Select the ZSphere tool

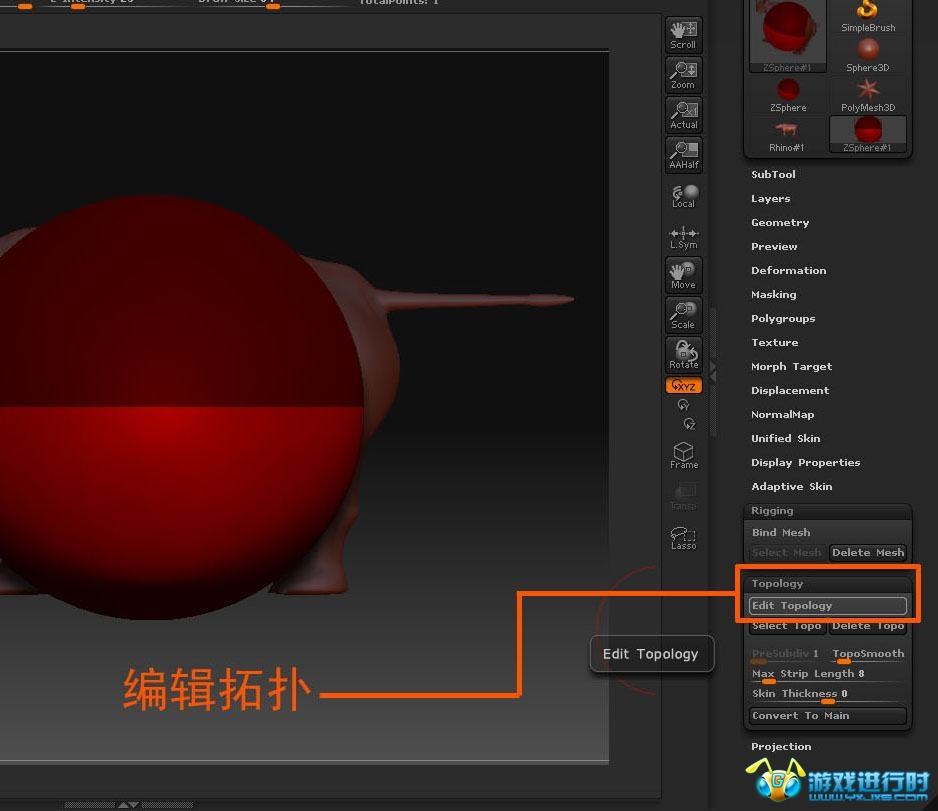788,96
